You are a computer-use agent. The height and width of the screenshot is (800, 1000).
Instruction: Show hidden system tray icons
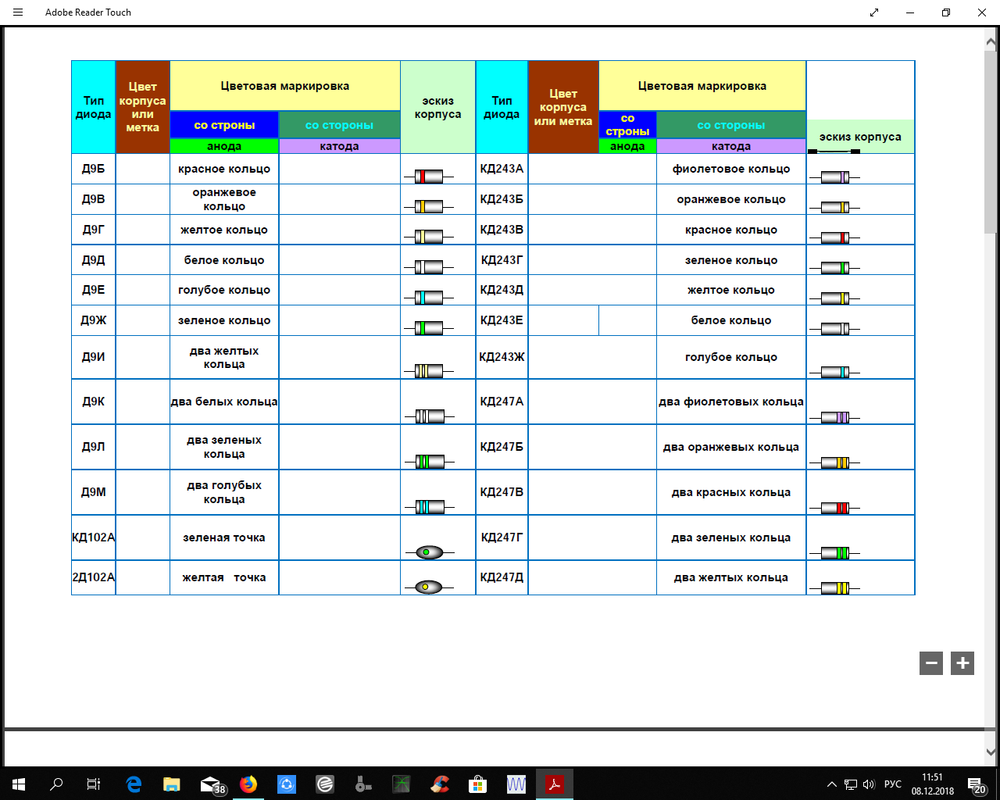click(832, 785)
